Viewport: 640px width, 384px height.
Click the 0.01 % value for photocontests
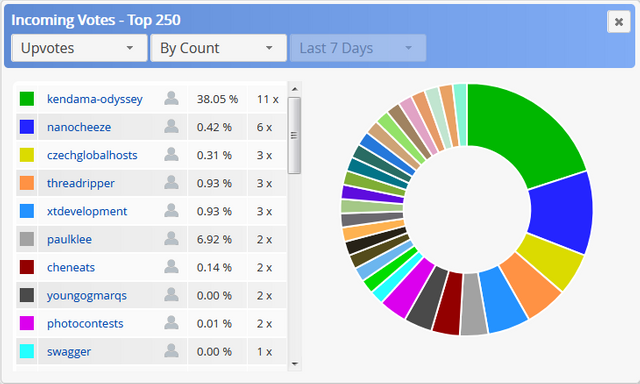coord(214,324)
